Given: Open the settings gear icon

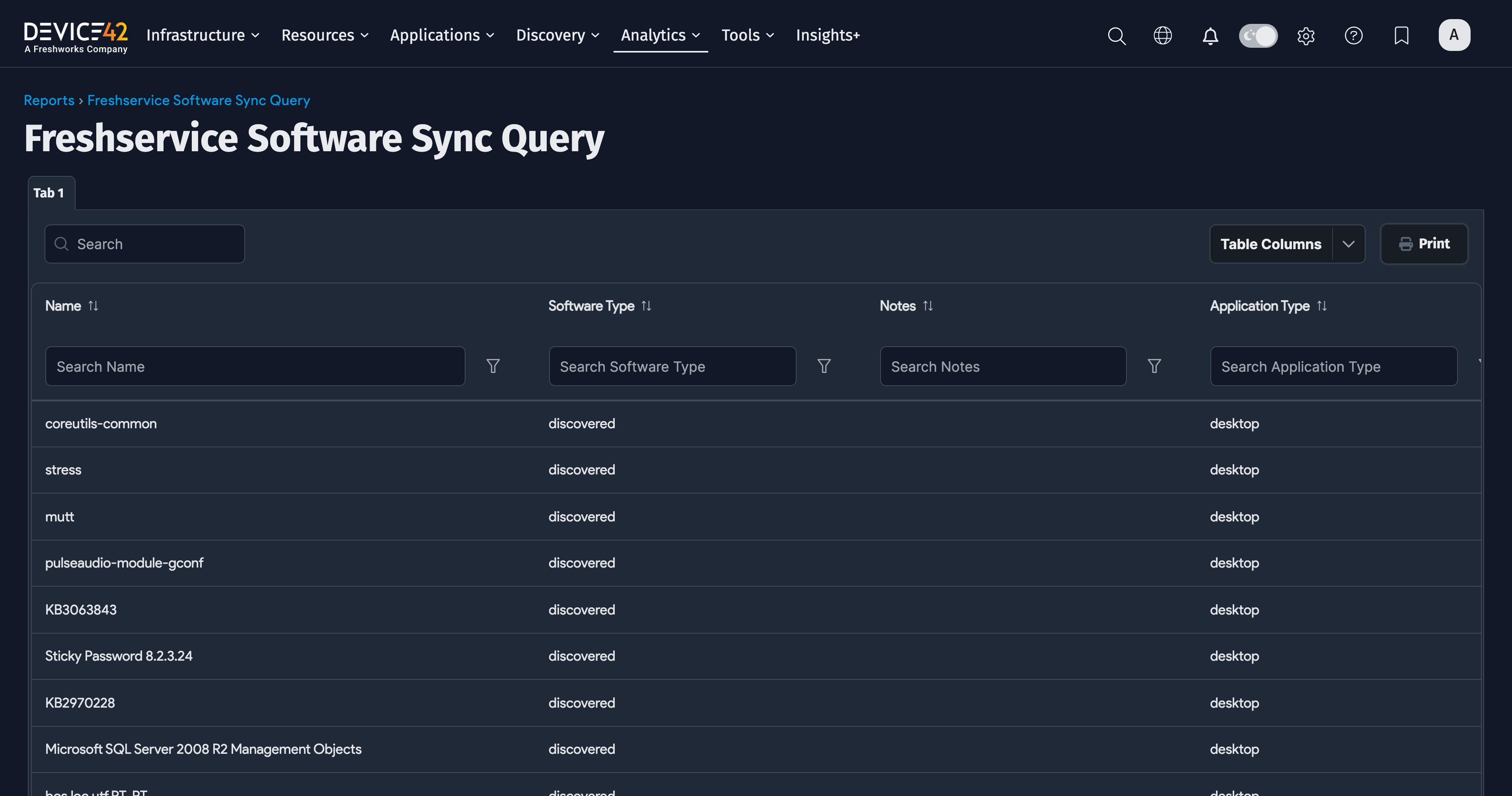Looking at the screenshot, I should (x=1306, y=36).
